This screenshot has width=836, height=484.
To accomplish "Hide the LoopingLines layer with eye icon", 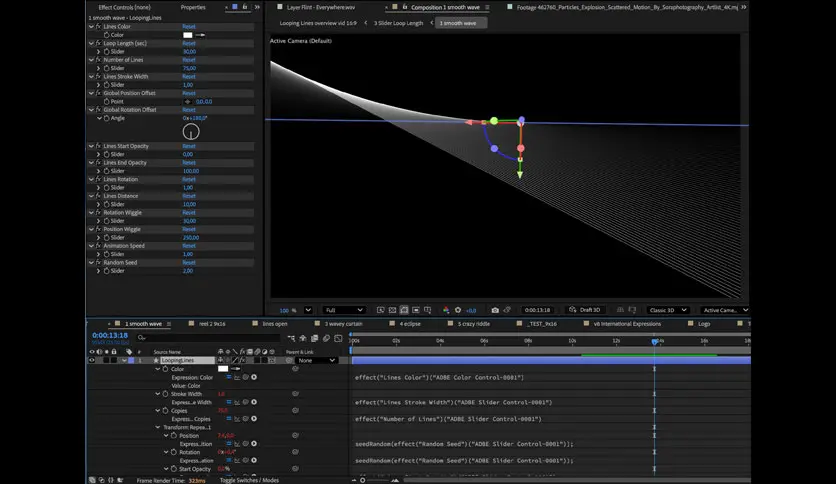I will click(92, 360).
